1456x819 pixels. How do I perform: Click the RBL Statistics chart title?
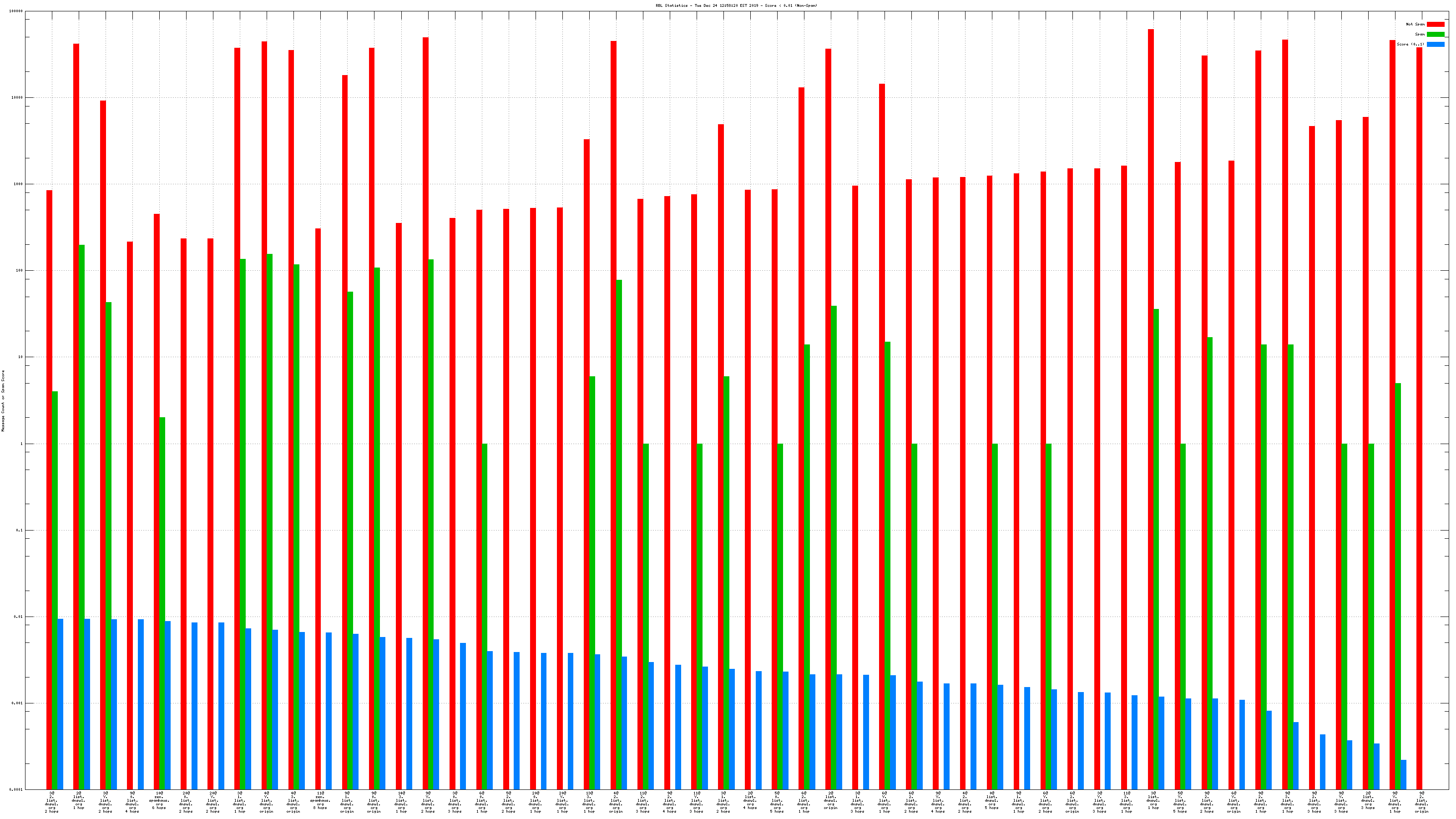pos(736,5)
